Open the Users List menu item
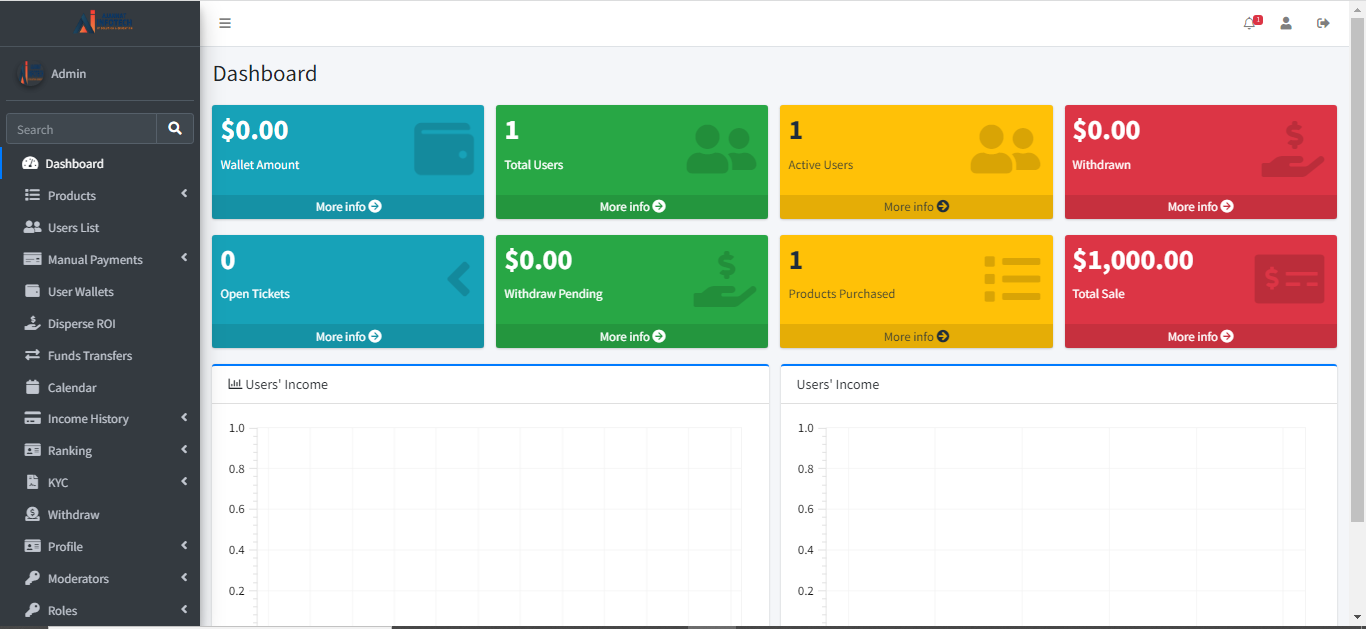 coord(75,227)
